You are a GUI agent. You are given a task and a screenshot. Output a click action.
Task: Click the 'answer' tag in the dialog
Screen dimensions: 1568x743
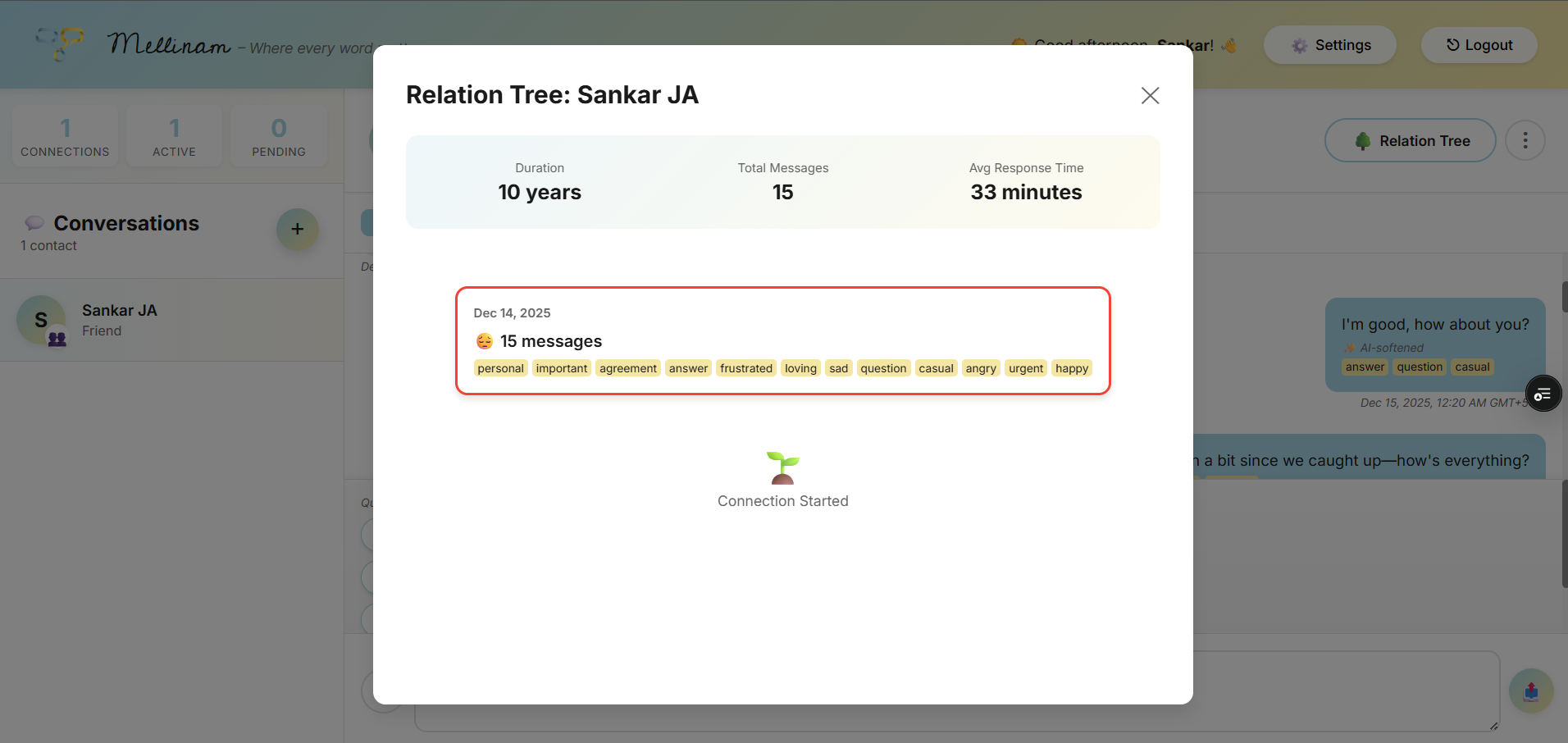(x=688, y=368)
